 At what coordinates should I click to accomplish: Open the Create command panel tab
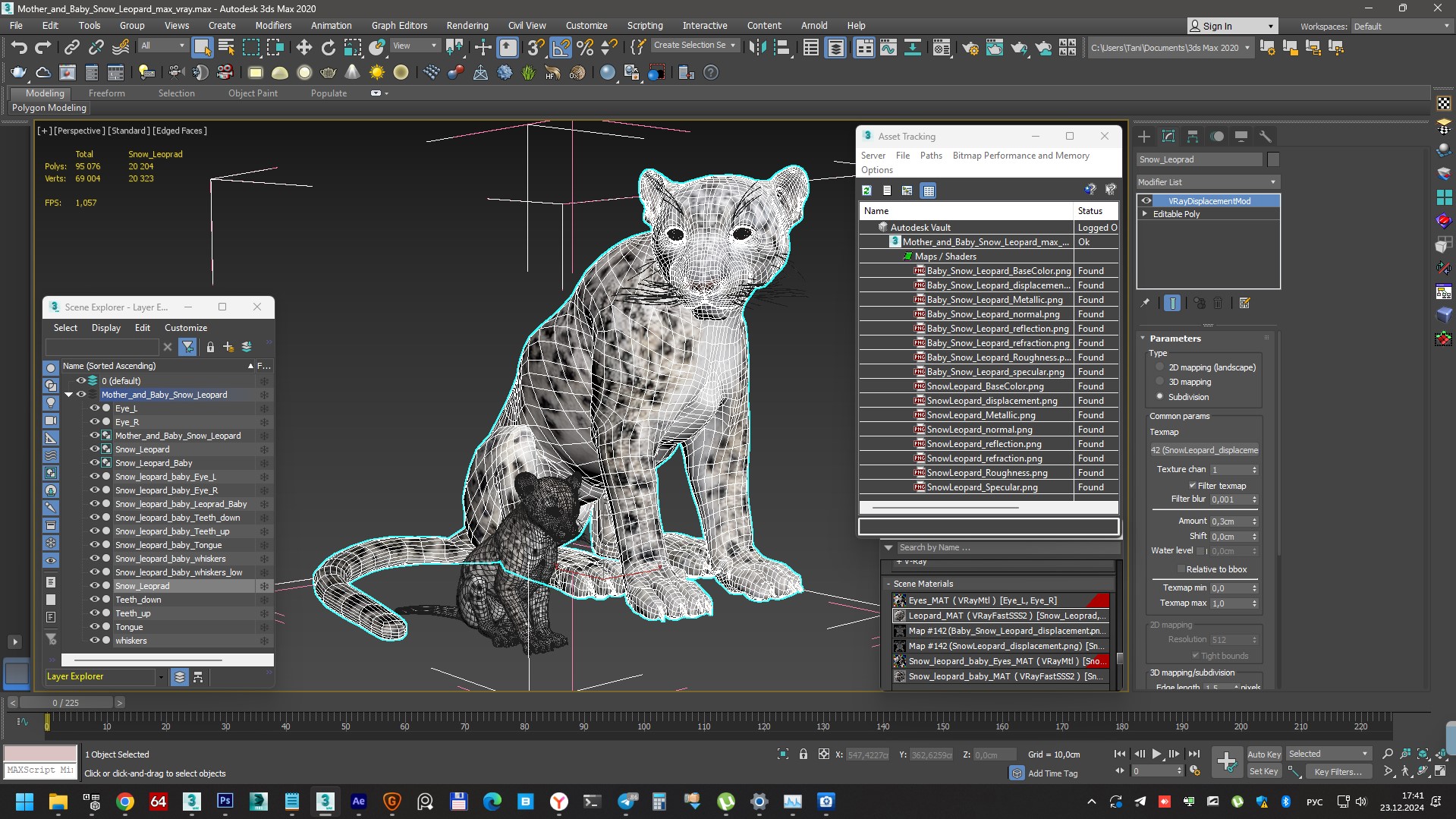pos(1144,137)
